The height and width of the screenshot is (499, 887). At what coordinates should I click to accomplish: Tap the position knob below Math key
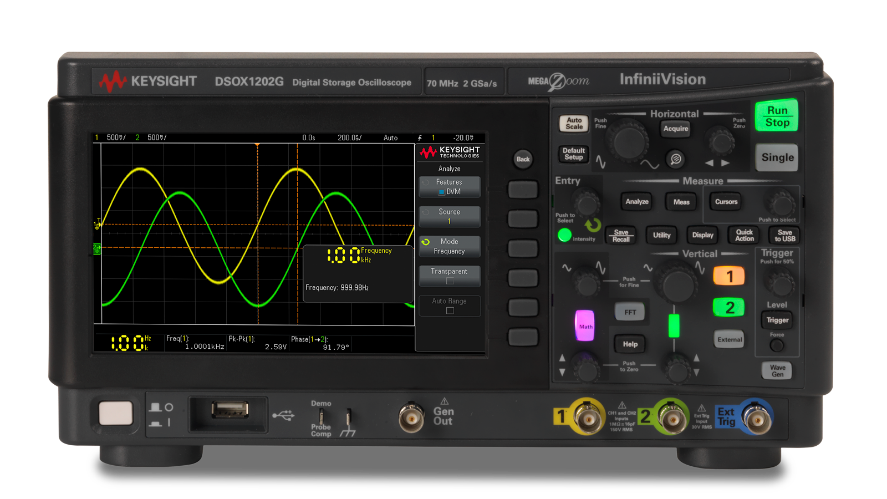pos(586,368)
